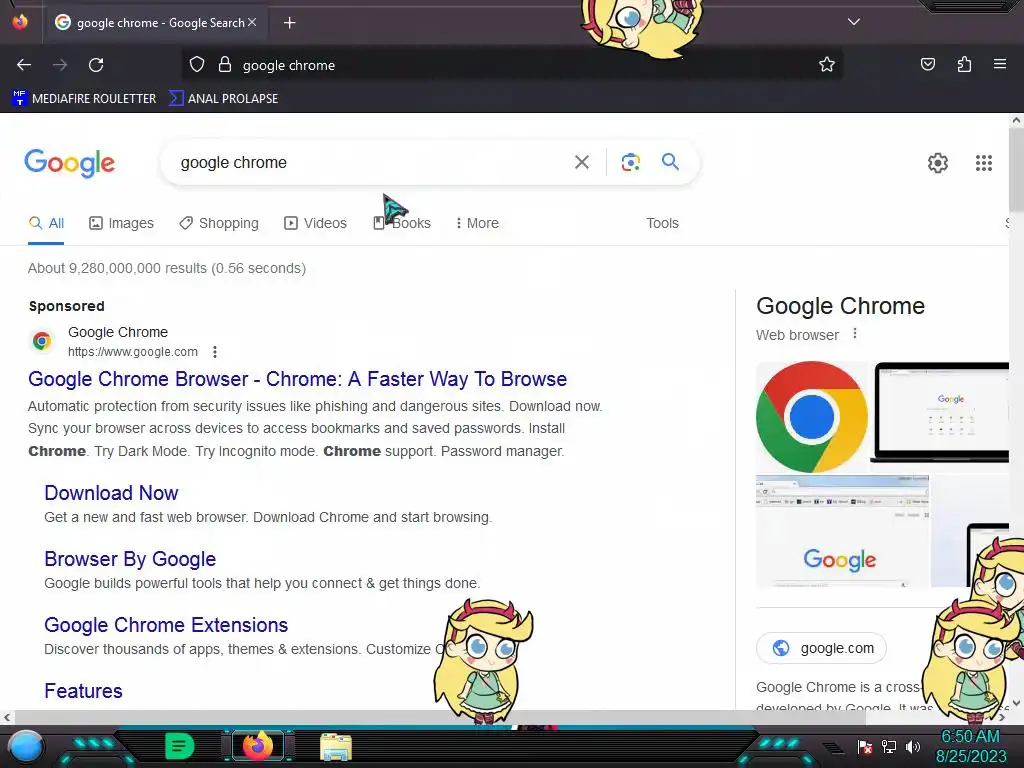Open search Tools options
1024x768 pixels.
click(x=662, y=223)
